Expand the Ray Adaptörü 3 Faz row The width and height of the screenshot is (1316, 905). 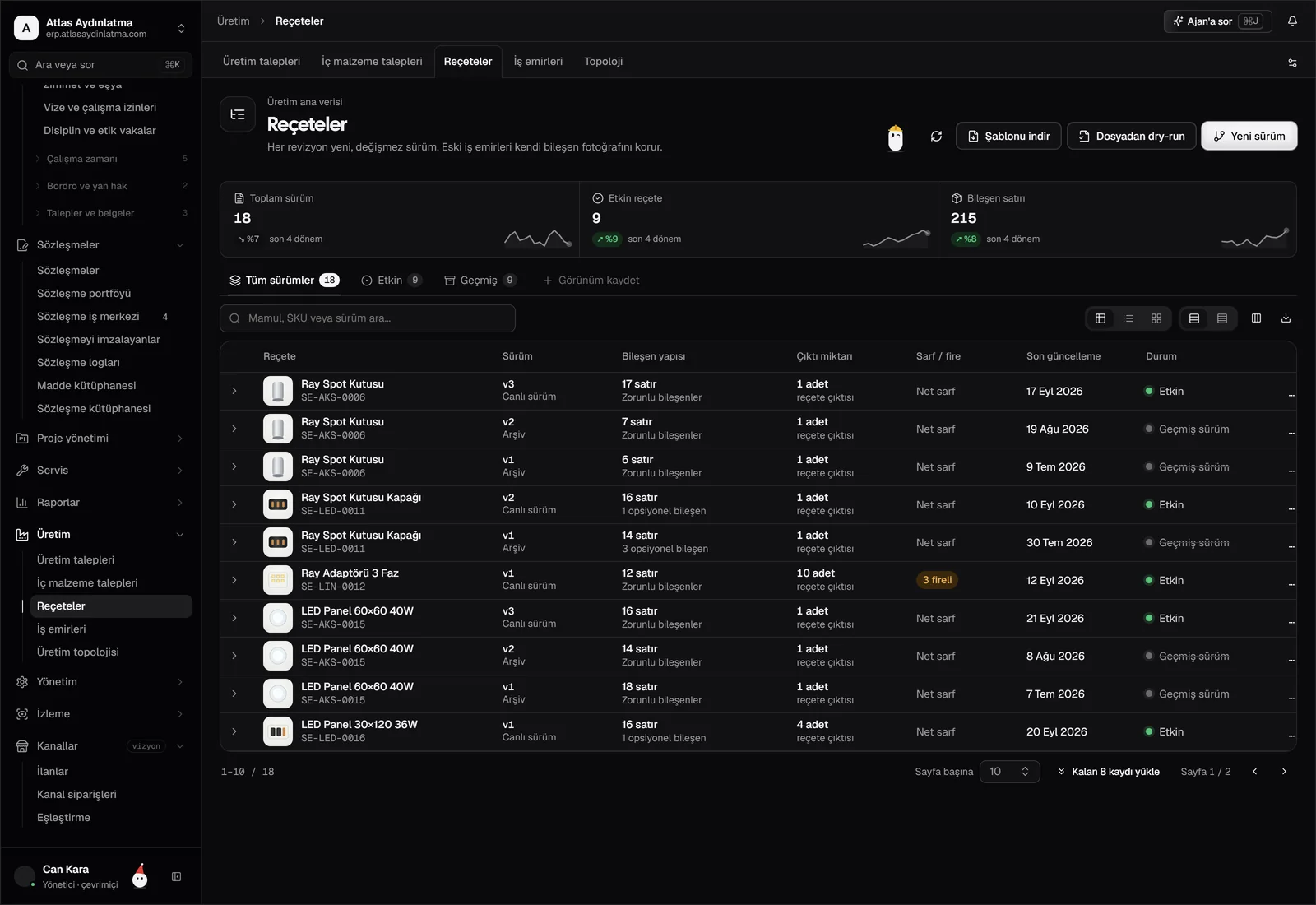(234, 580)
